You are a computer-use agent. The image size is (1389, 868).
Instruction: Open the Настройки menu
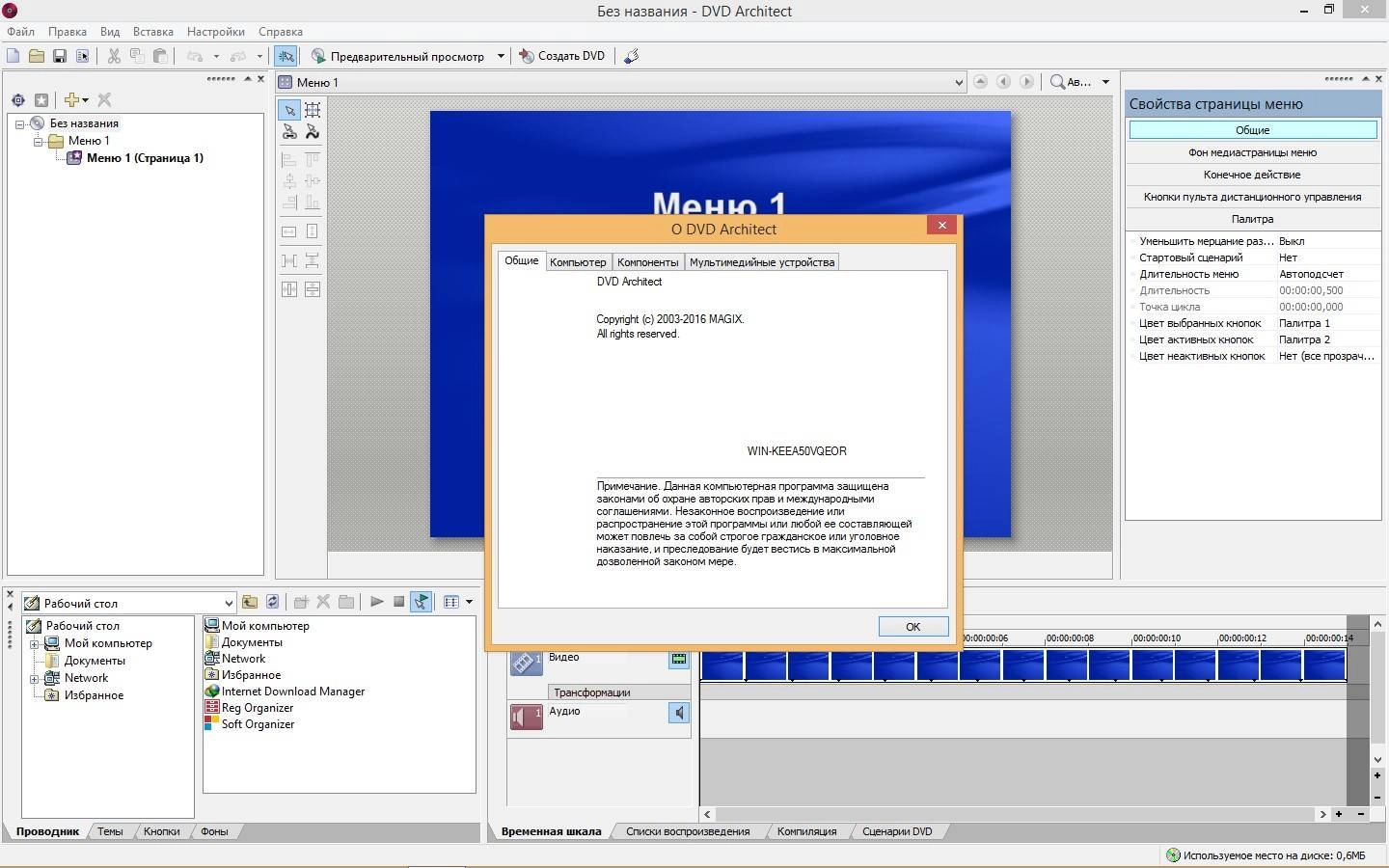pos(216,32)
